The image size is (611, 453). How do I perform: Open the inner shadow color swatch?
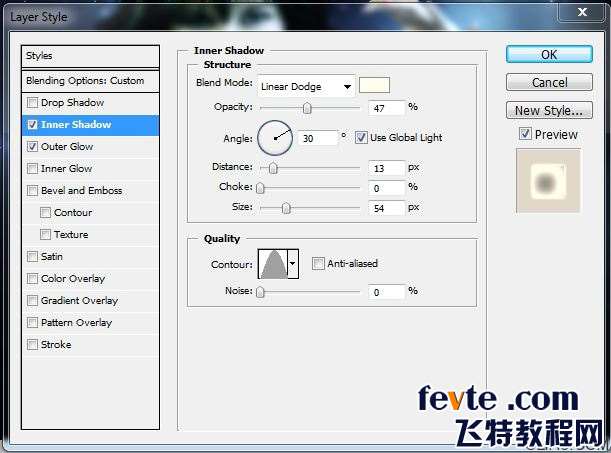click(x=374, y=85)
